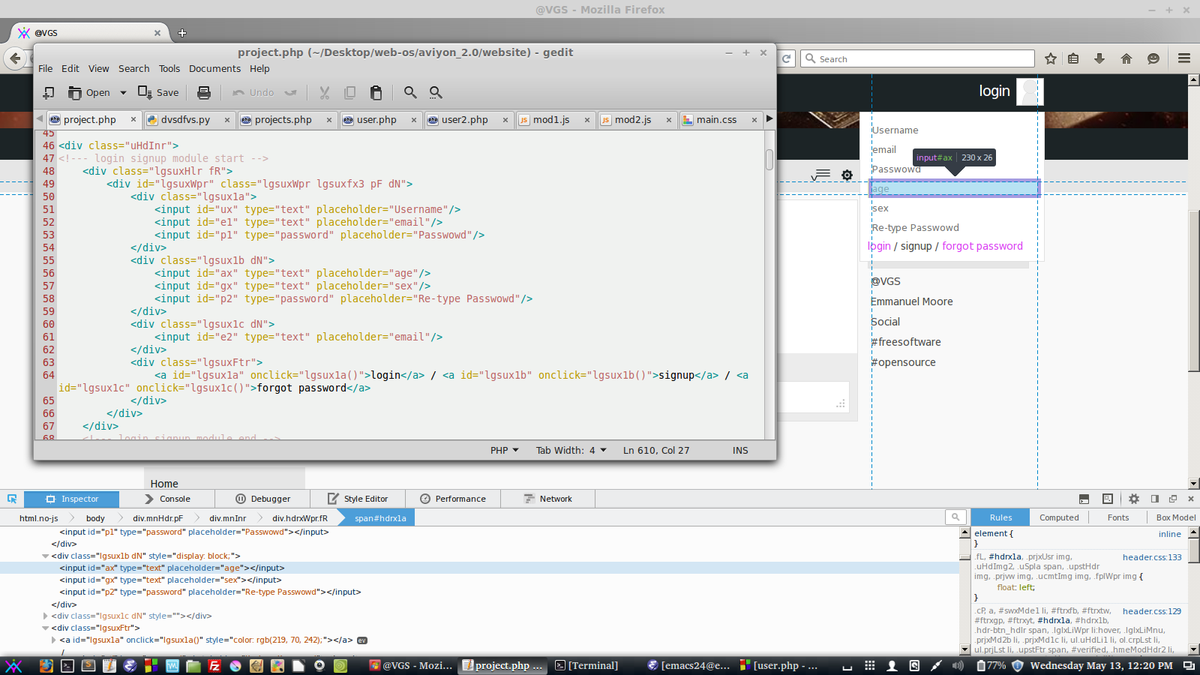Viewport: 1200px width, 675px height.
Task: Click the page settings gear icon
Action: (847, 175)
